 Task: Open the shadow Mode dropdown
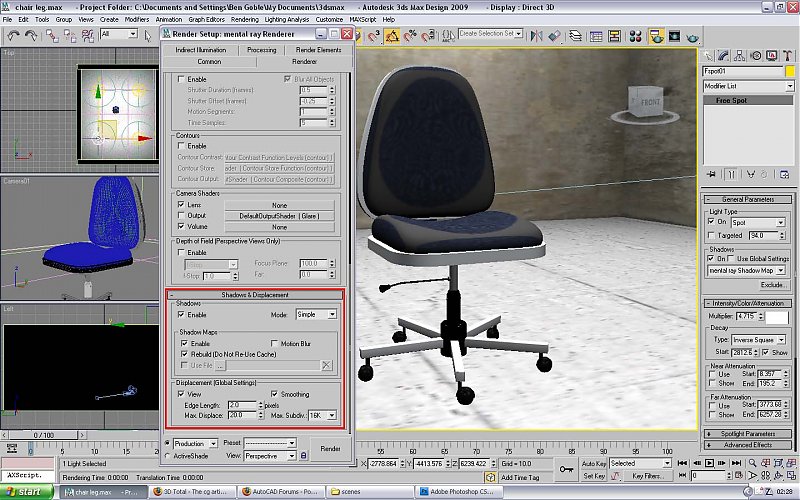coord(316,314)
